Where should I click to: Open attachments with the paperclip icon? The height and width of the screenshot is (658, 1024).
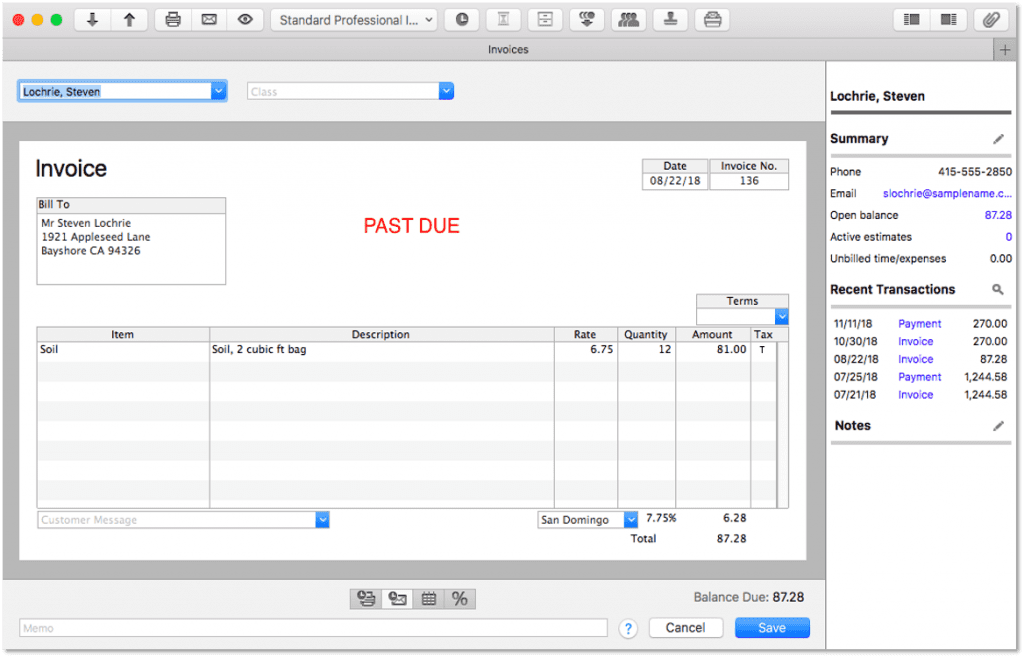(x=991, y=20)
